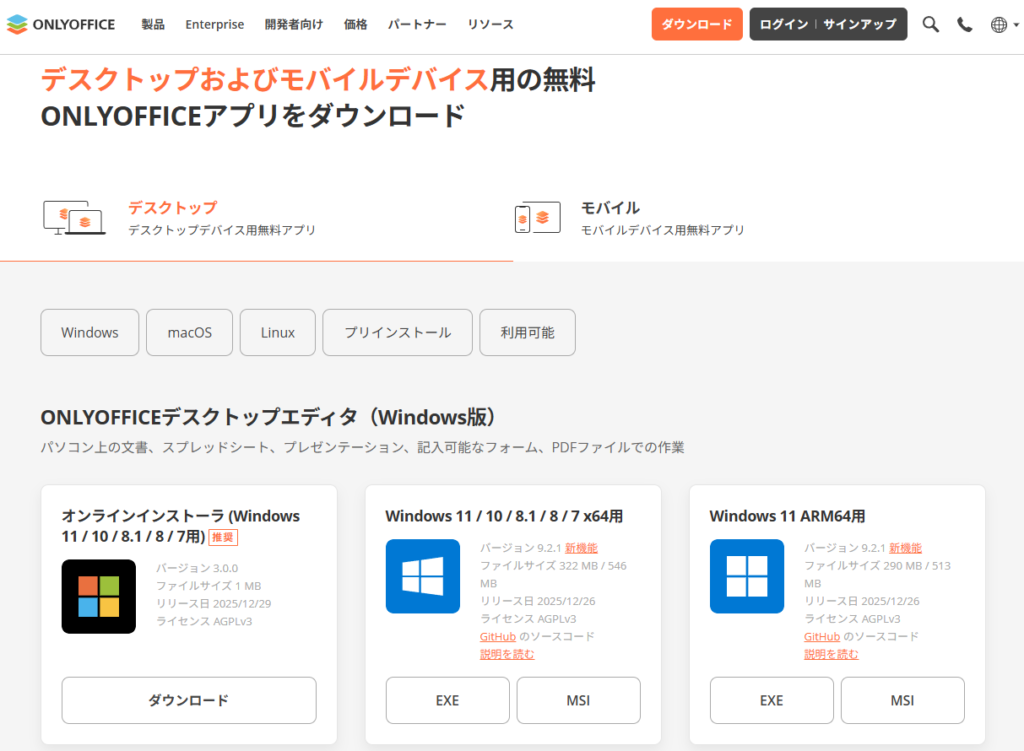Image resolution: width=1024 pixels, height=751 pixels.
Task: Select the macOS platform filter
Action: (190, 332)
